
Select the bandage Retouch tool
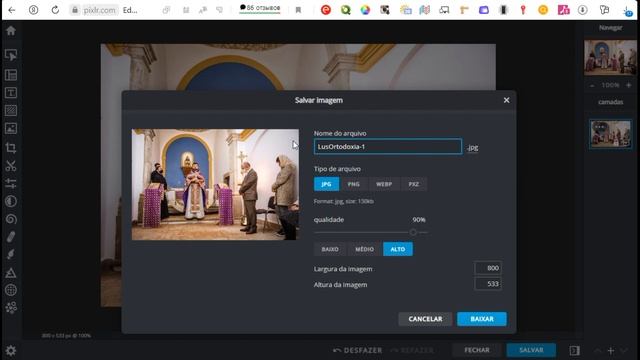coord(11,237)
